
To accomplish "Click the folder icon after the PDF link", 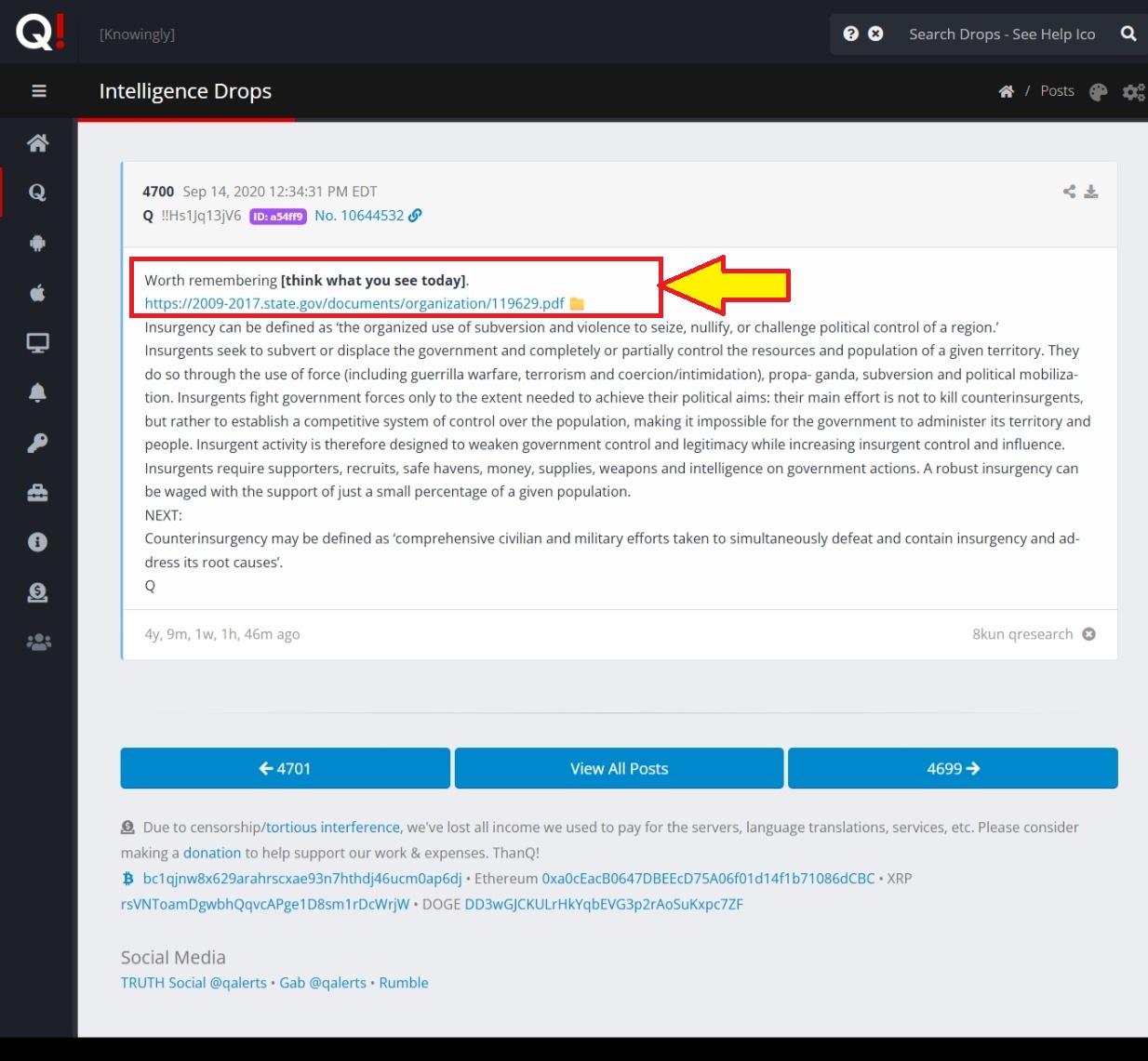I will pyautogui.click(x=577, y=304).
